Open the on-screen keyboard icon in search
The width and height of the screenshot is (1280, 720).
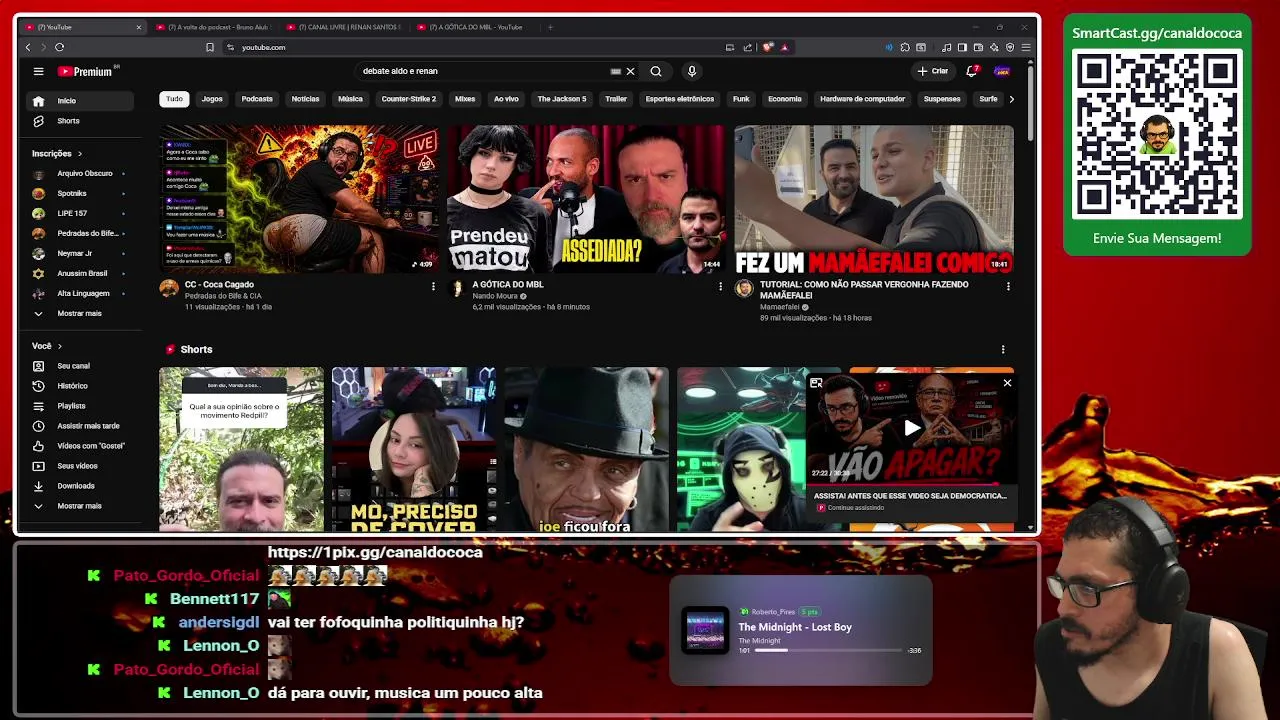coord(615,71)
